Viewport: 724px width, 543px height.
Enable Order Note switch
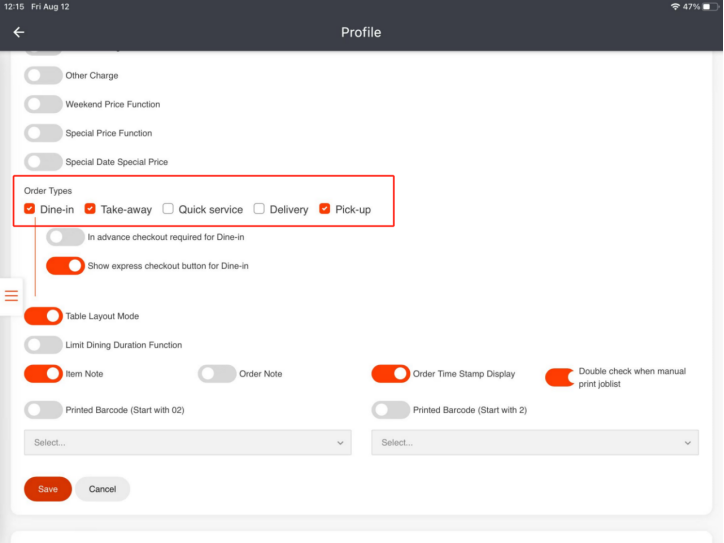(x=217, y=374)
